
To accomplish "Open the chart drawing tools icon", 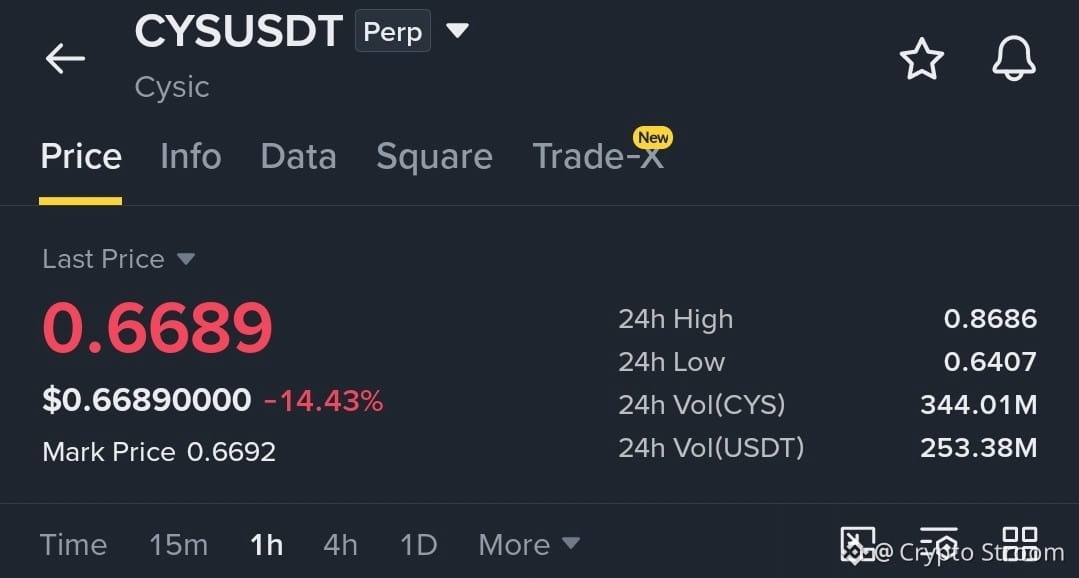I will [857, 544].
